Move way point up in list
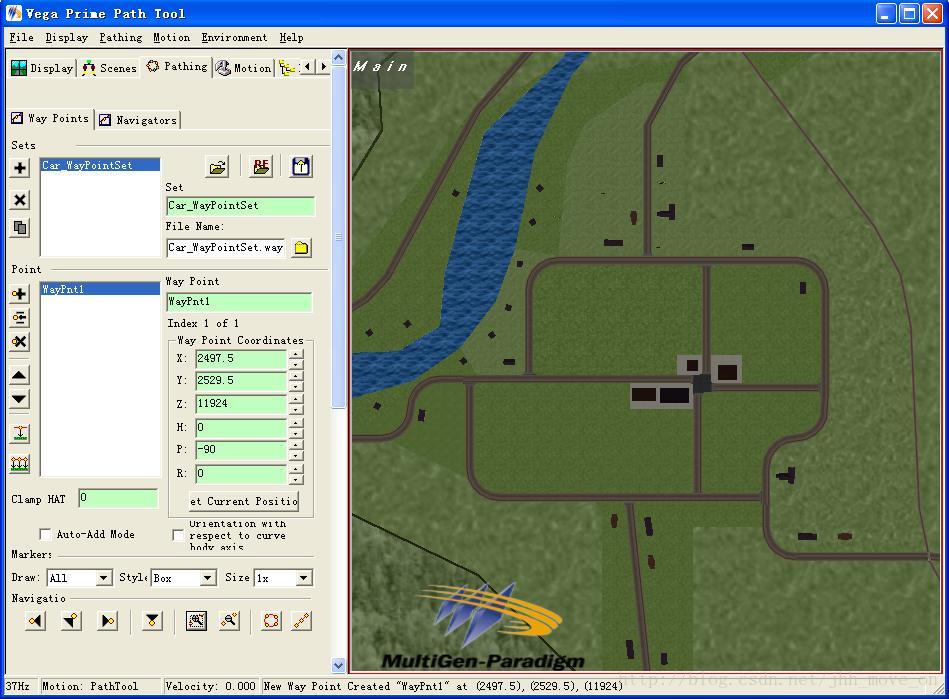 19,375
